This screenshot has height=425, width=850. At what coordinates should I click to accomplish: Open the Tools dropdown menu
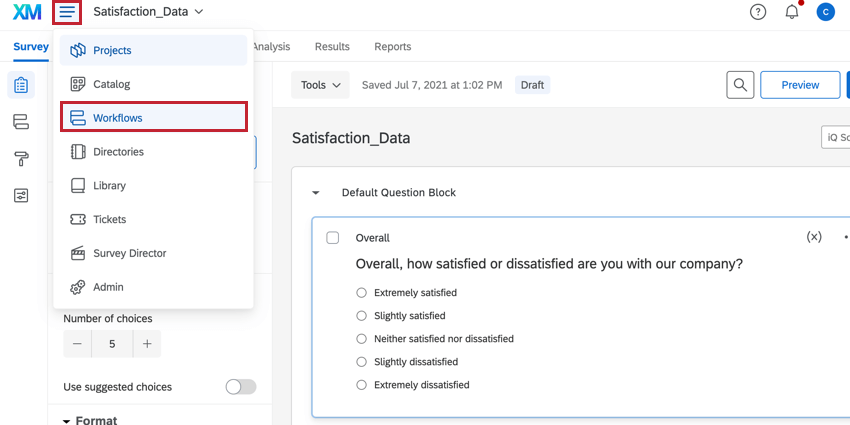(x=320, y=85)
